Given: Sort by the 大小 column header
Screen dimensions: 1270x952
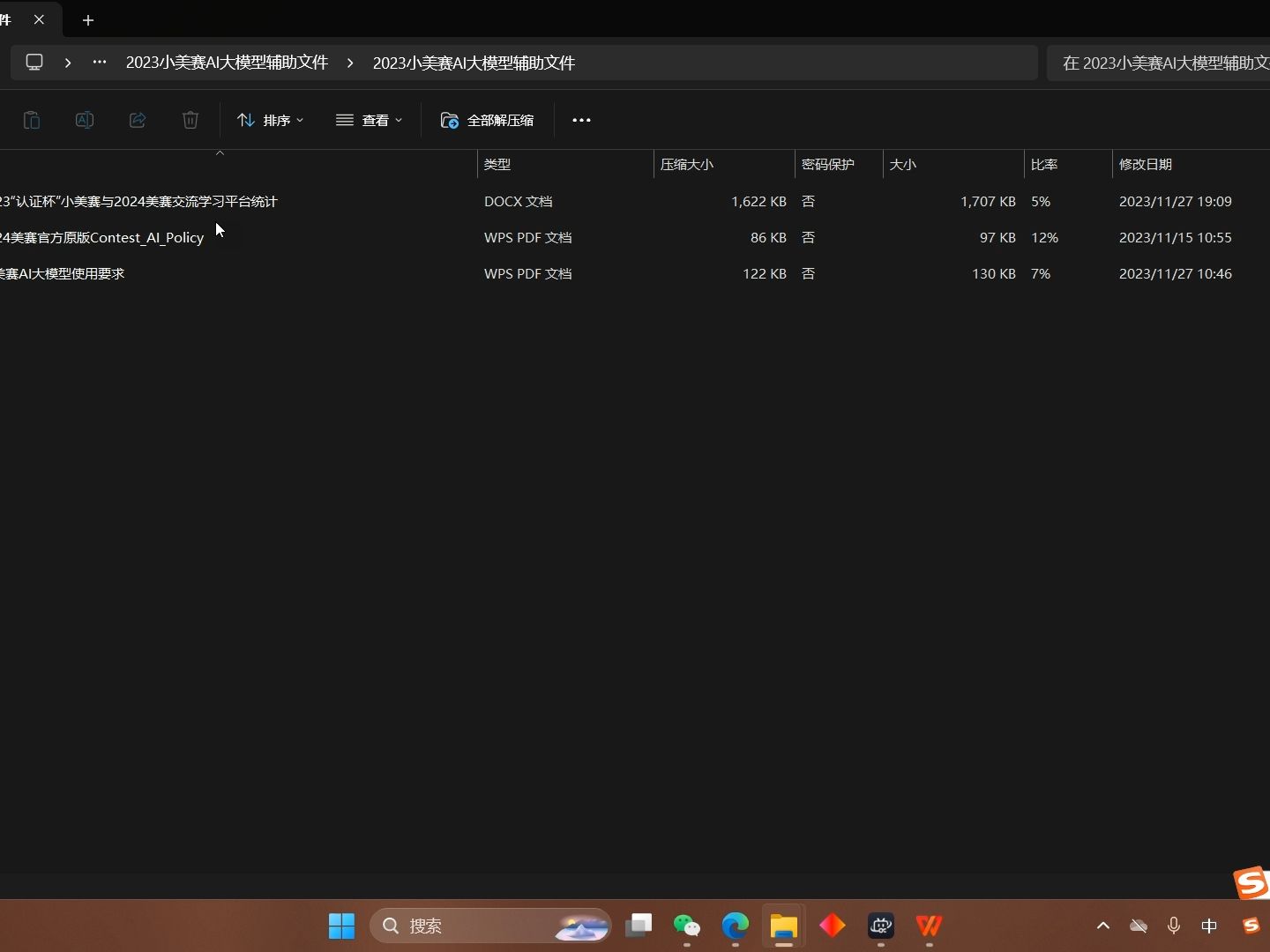Looking at the screenshot, I should click(x=953, y=164).
